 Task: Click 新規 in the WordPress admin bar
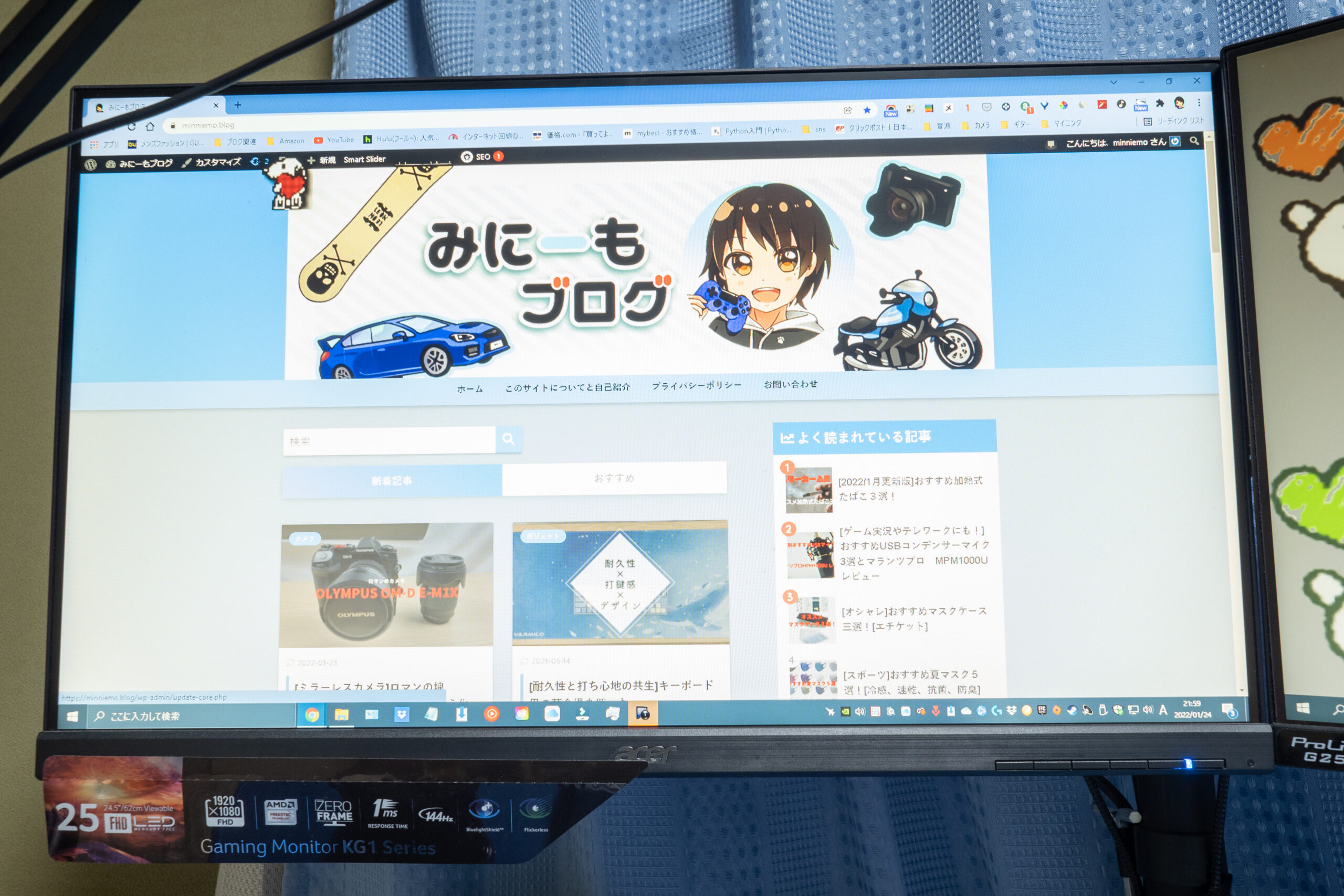point(321,161)
